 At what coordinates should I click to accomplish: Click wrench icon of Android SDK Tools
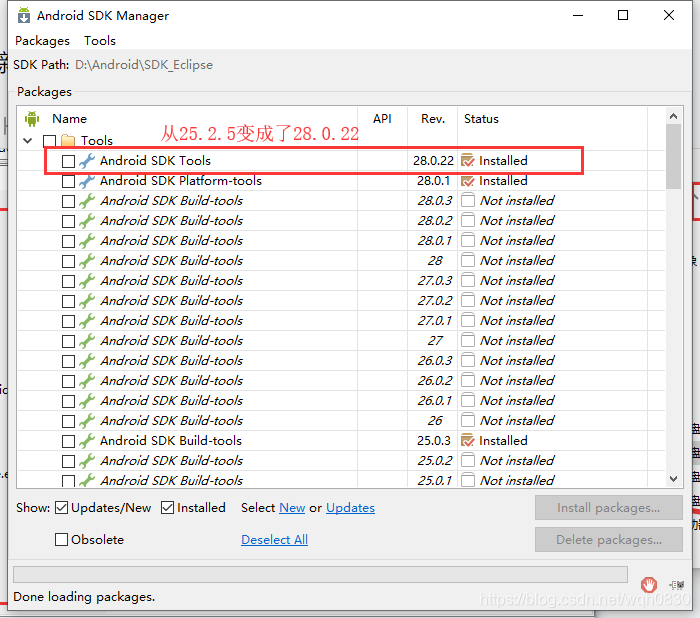pyautogui.click(x=87, y=161)
